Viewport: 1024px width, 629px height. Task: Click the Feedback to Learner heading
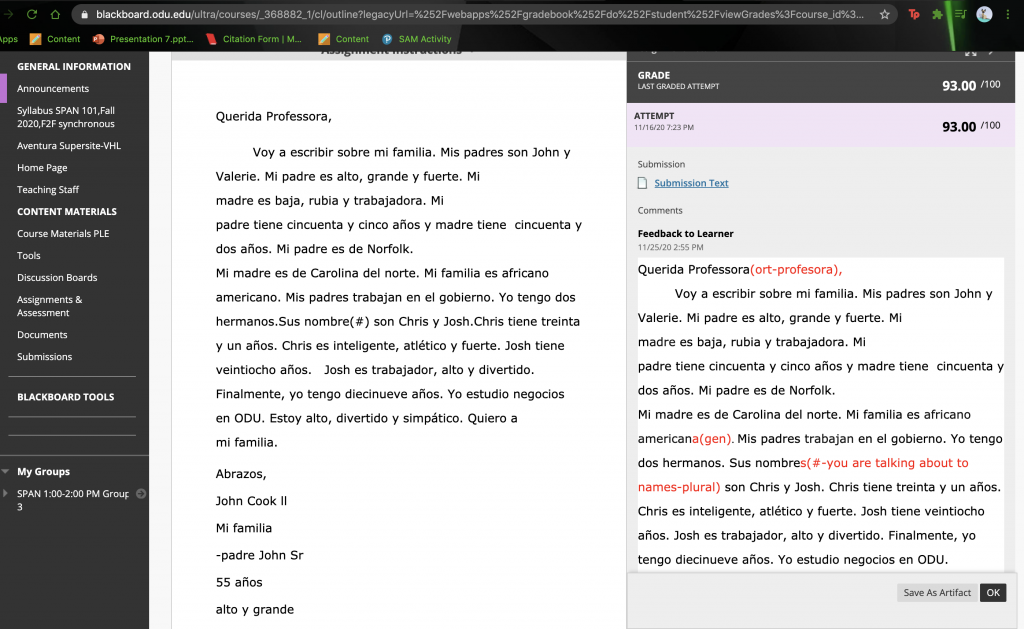[x=686, y=234]
